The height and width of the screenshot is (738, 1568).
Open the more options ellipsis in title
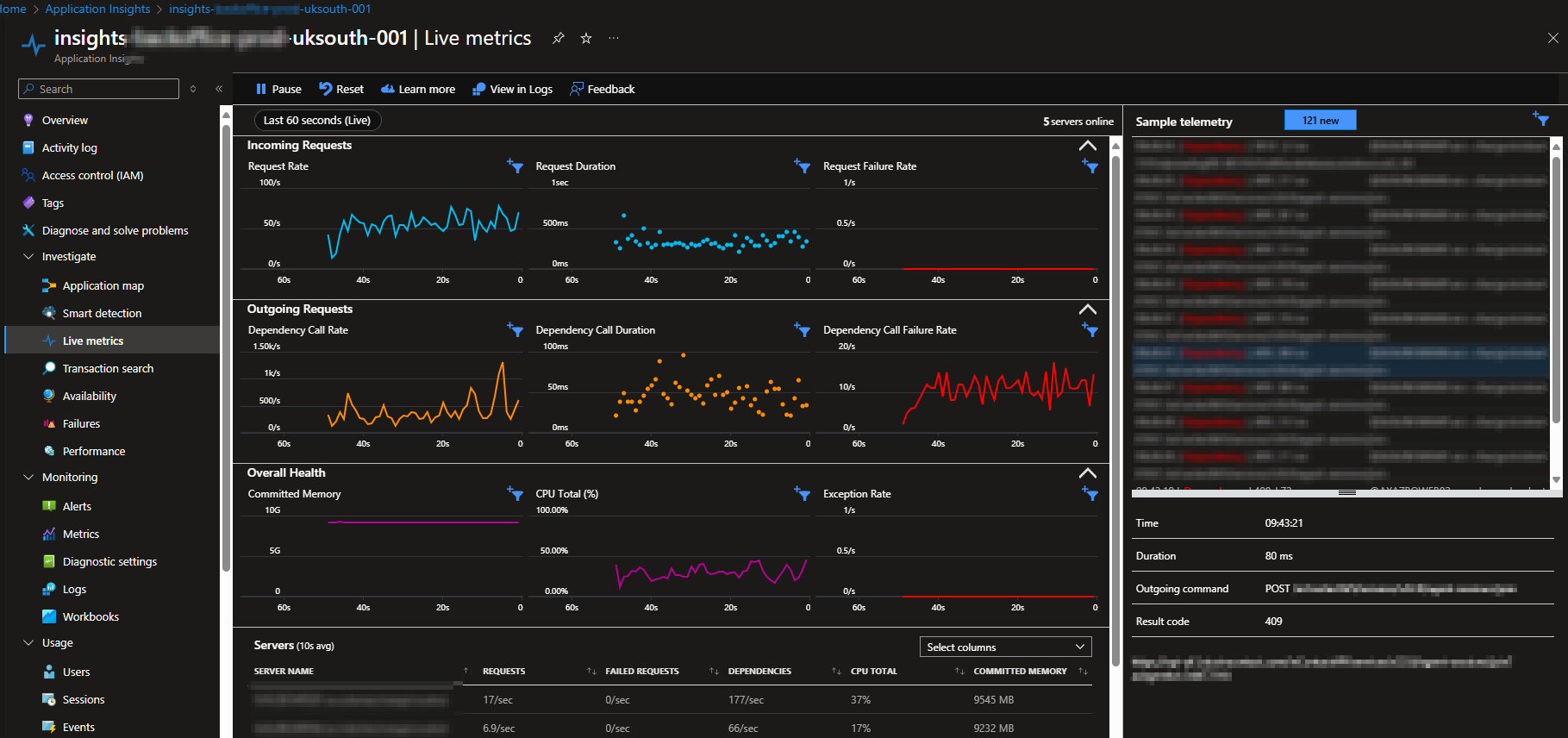coord(614,38)
